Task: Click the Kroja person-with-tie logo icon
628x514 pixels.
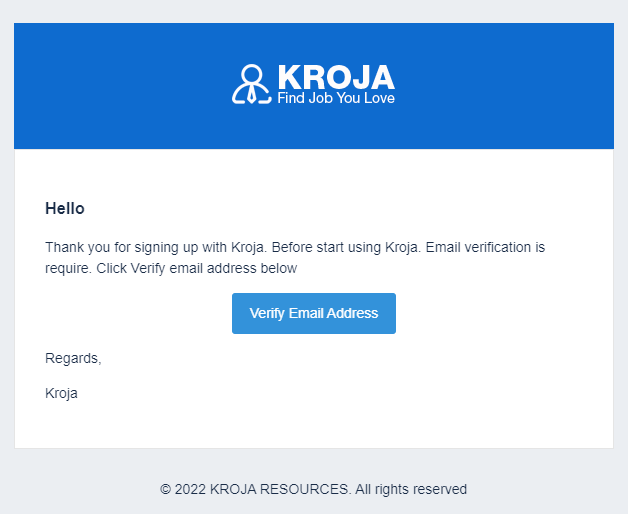Action: [x=252, y=84]
